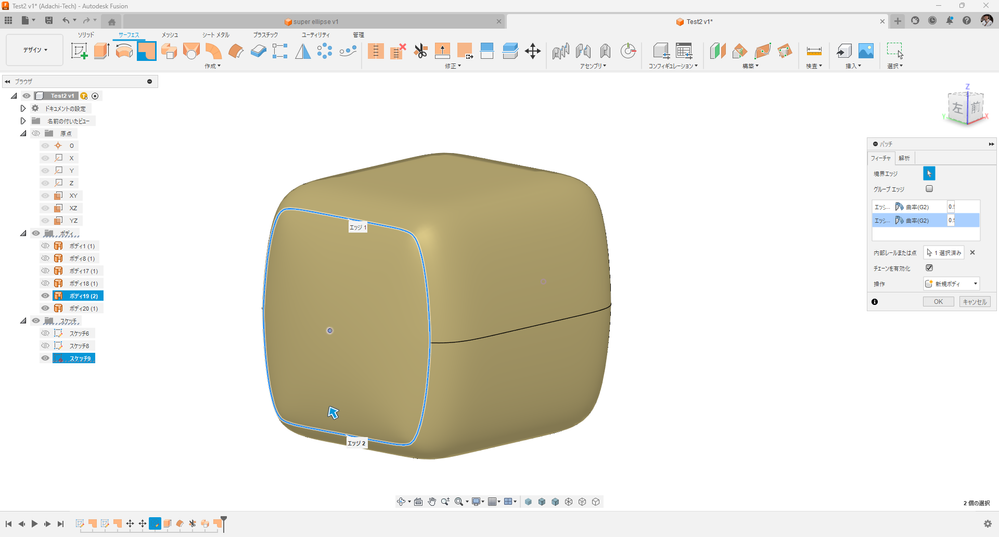Click the active Patch tool icon
999x537 pixels.
click(x=147, y=51)
